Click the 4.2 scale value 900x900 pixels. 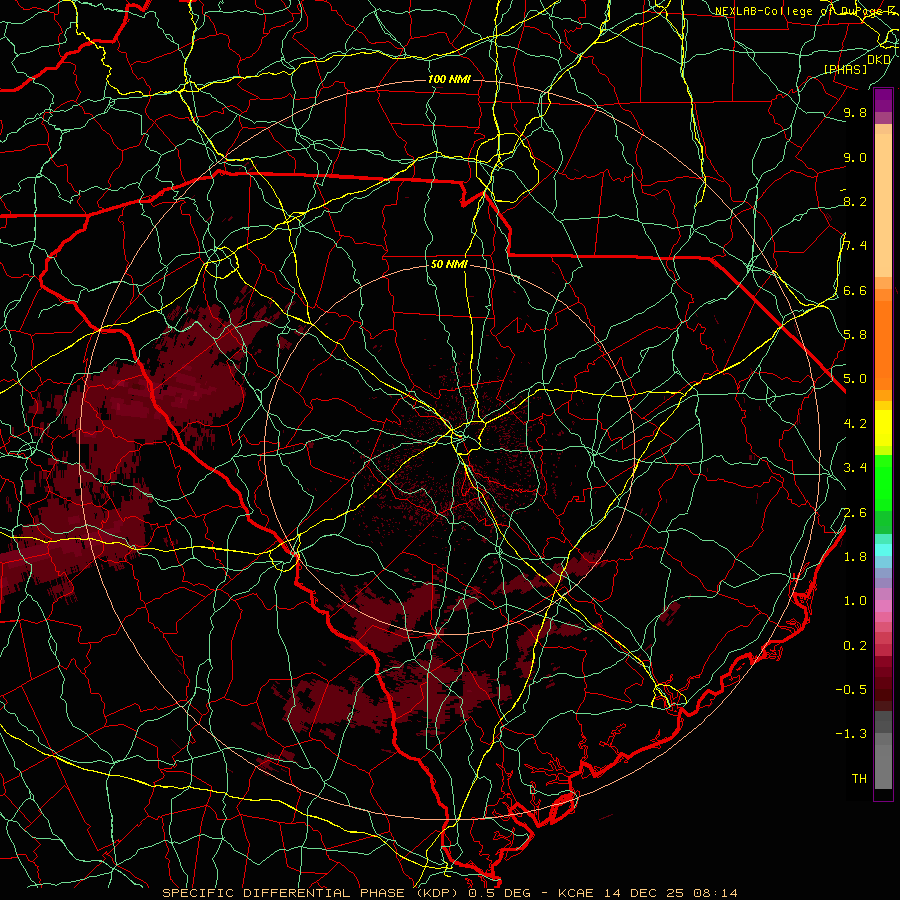pos(855,424)
